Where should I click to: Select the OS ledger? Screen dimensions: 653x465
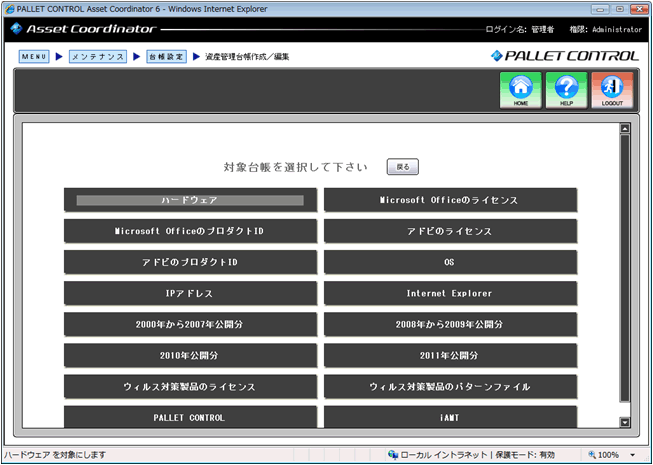pos(451,262)
